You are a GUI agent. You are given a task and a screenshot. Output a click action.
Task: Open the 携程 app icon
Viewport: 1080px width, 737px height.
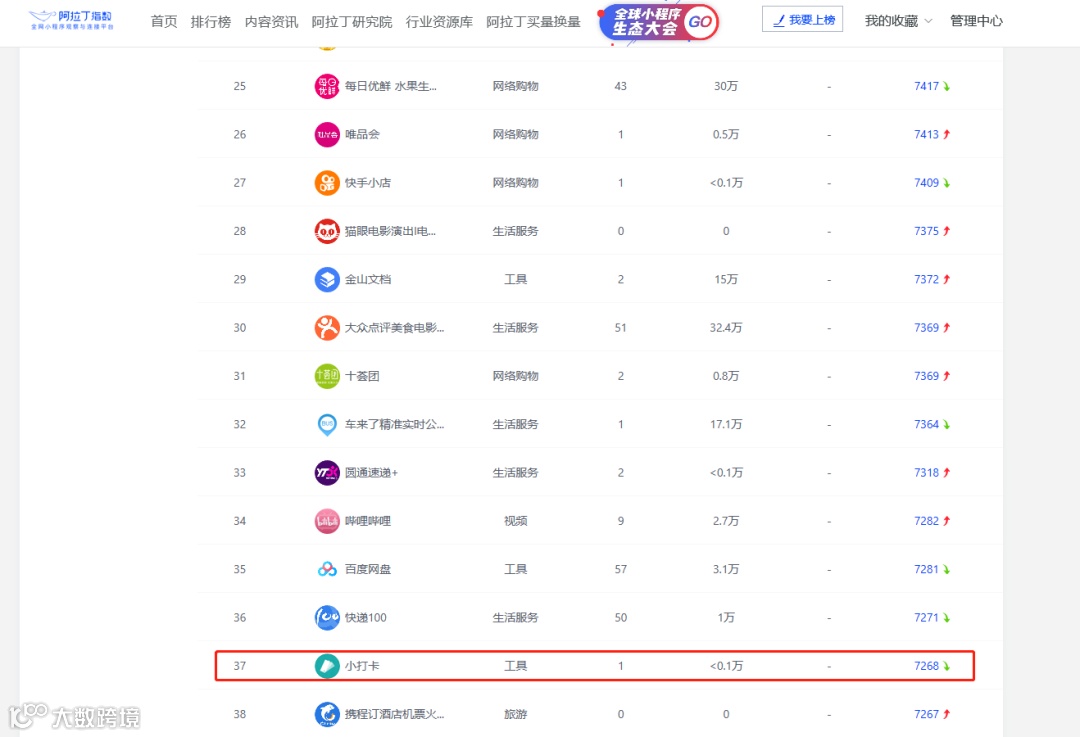click(x=326, y=714)
